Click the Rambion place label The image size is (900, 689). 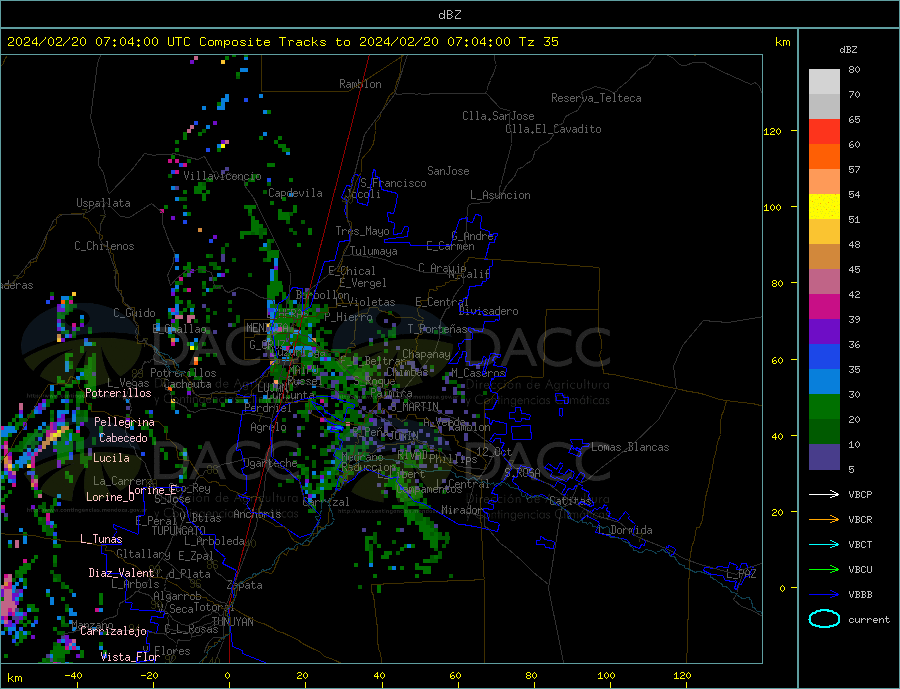(360, 84)
